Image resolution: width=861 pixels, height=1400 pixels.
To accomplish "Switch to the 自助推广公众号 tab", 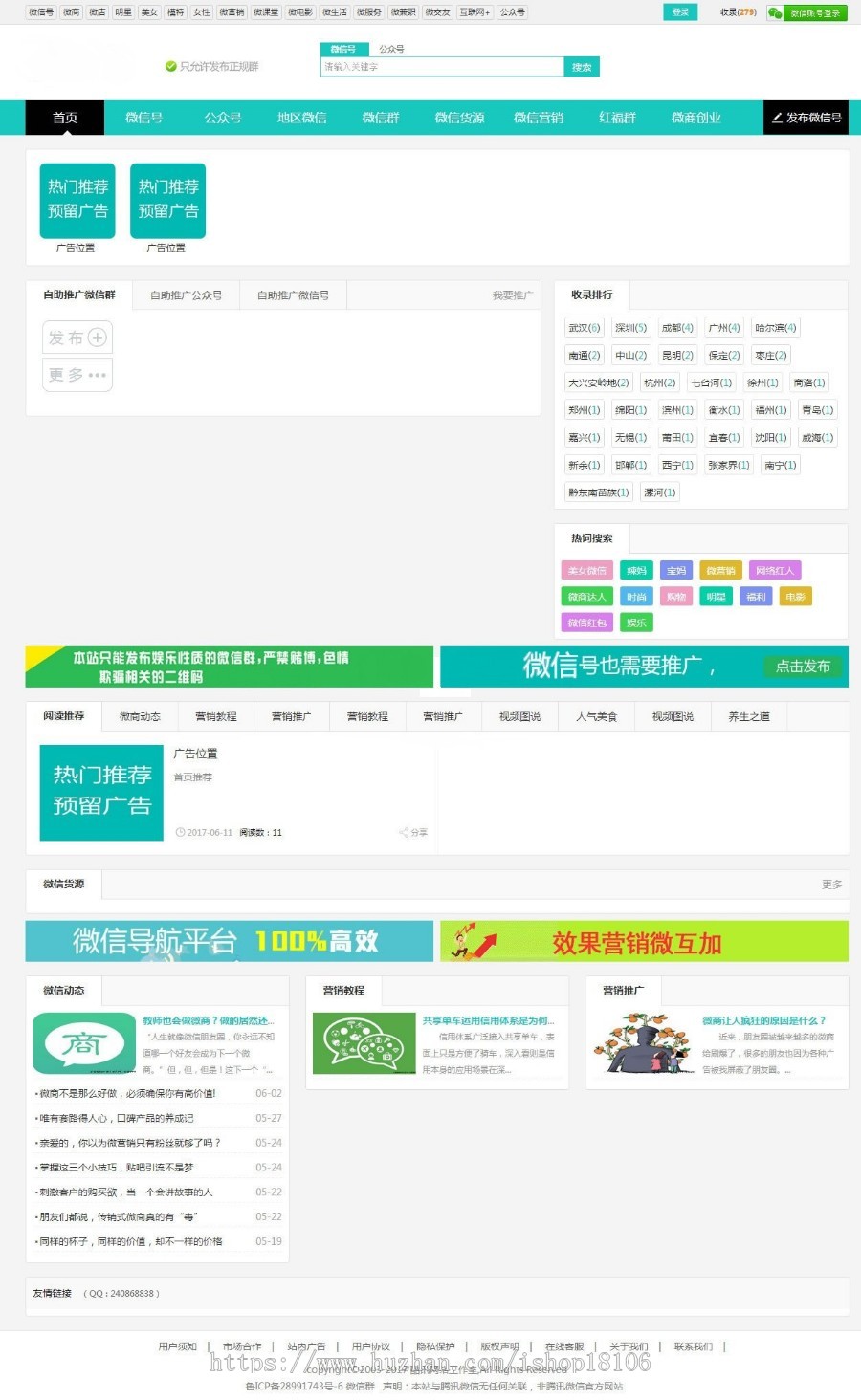I will 186,295.
